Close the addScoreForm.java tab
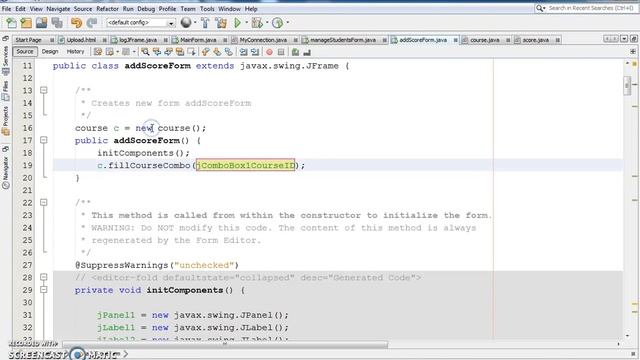 455,40
